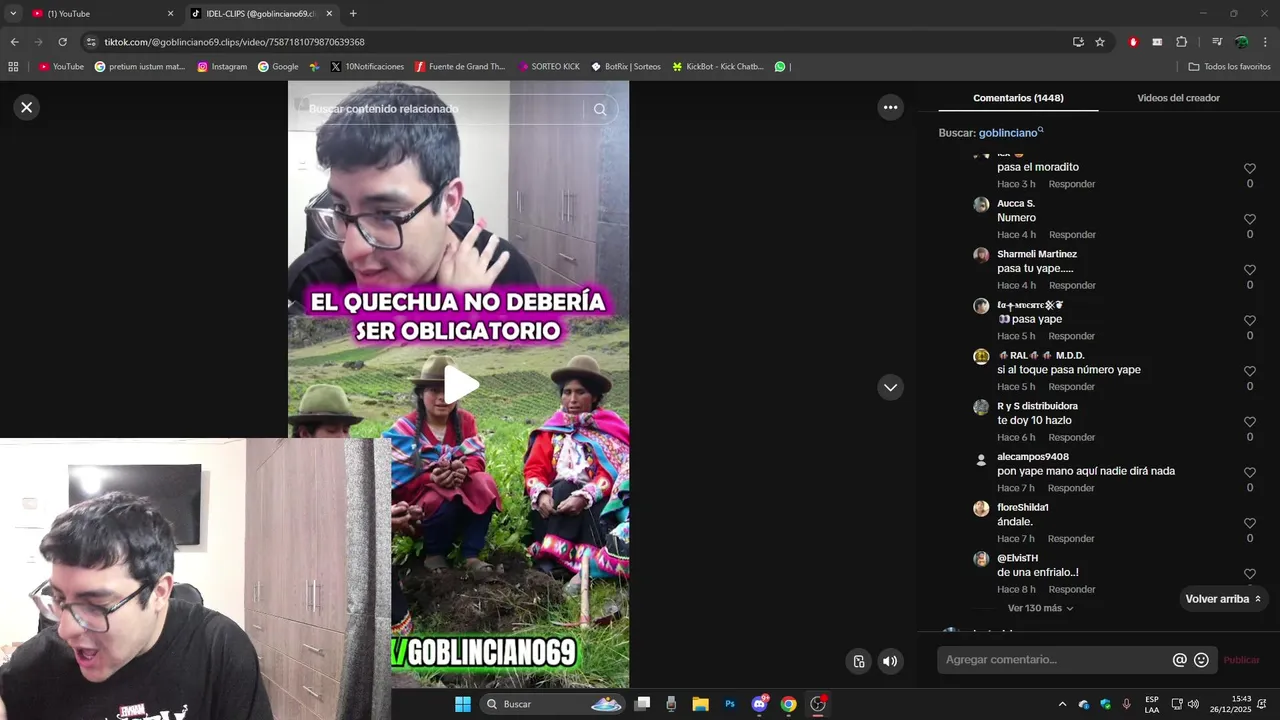Image resolution: width=1280 pixels, height=720 pixels.
Task: Click the Publicar button
Action: tap(1241, 660)
